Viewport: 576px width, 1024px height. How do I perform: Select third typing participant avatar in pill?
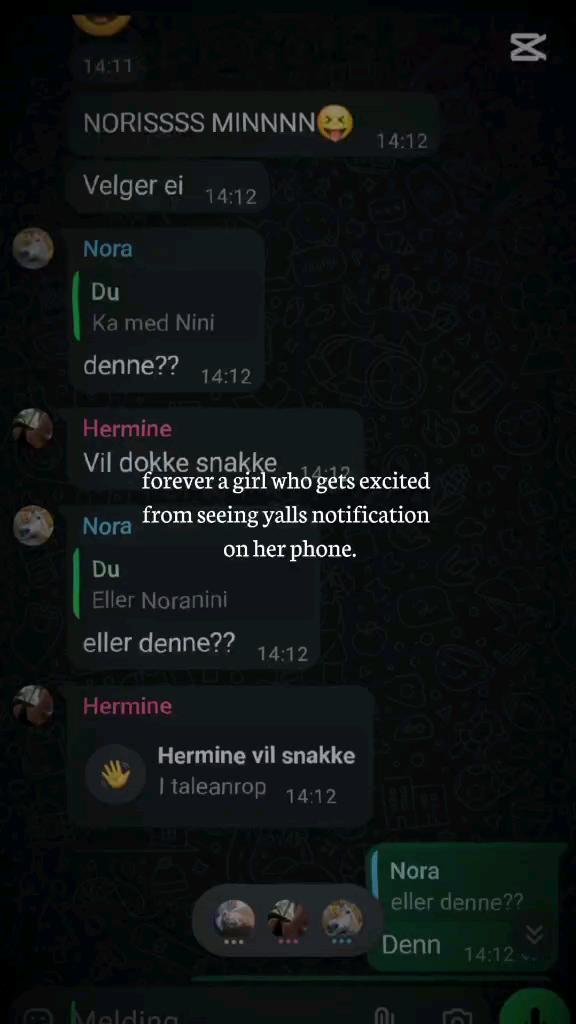tap(342, 919)
